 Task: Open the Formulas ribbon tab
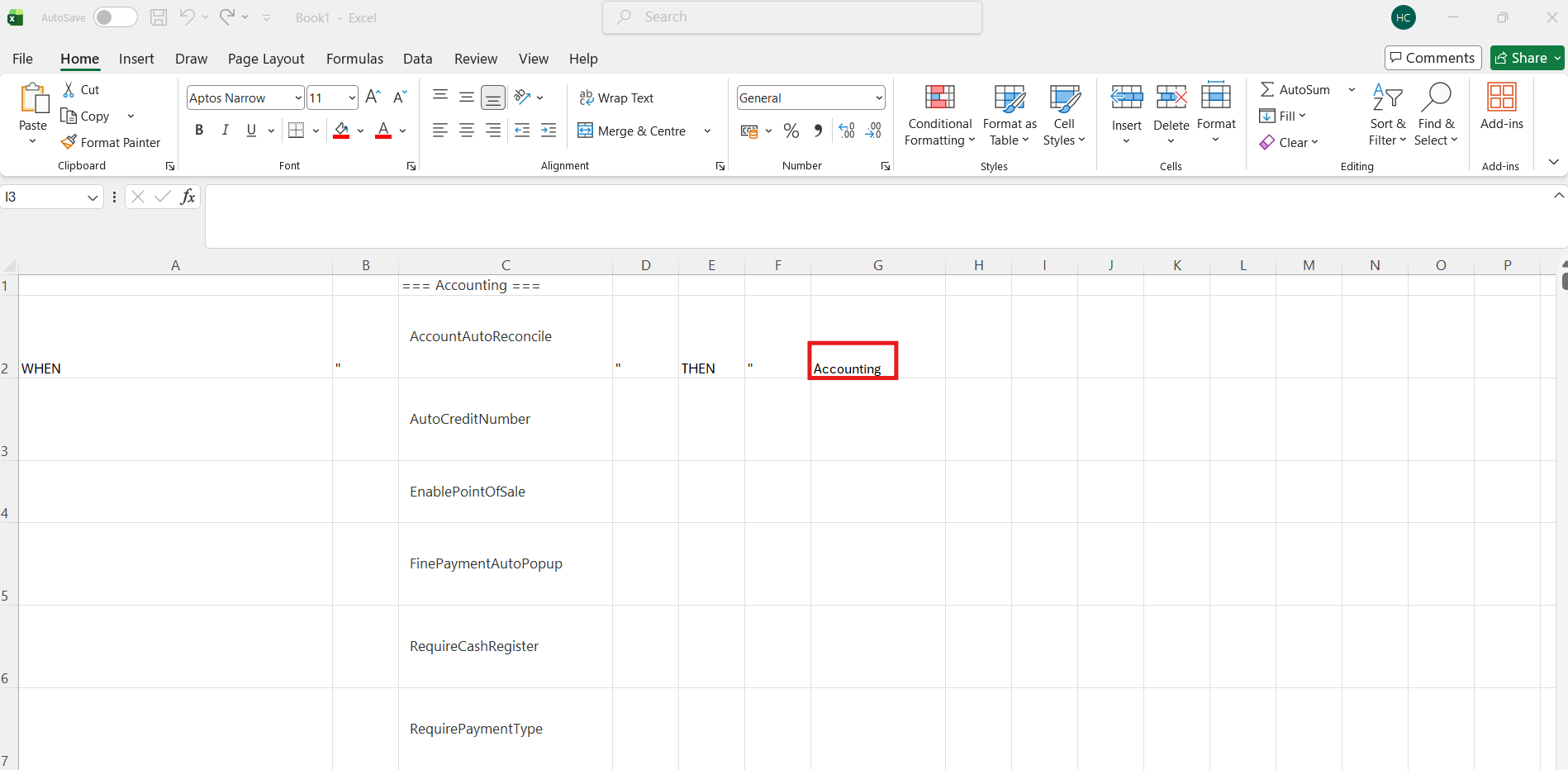[354, 59]
